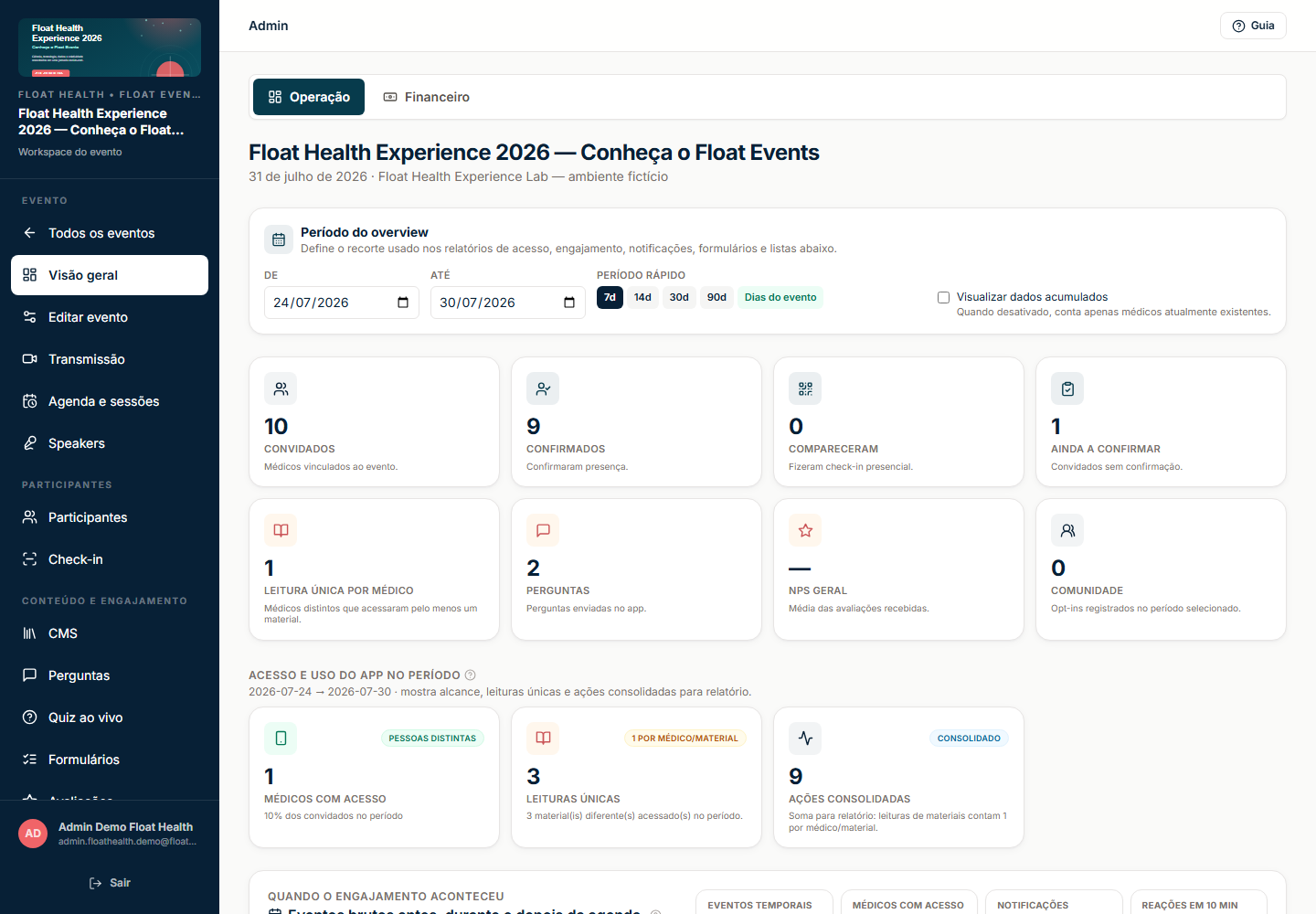Open Agenda e sessões page

pyautogui.click(x=110, y=401)
